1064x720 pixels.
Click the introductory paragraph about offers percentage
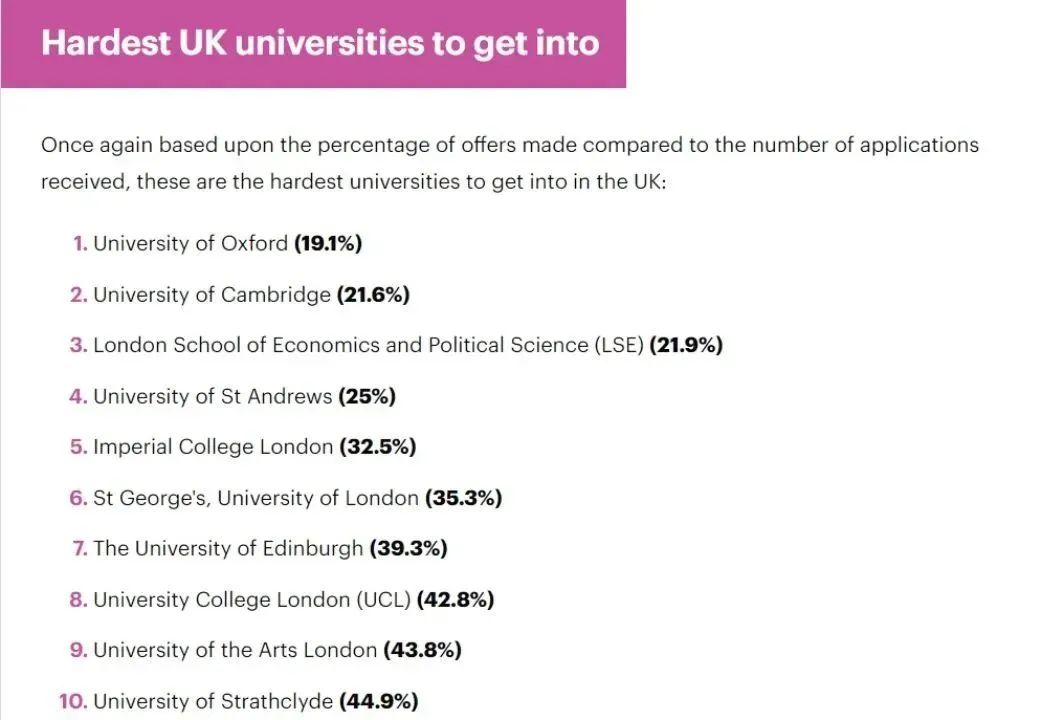coord(510,163)
